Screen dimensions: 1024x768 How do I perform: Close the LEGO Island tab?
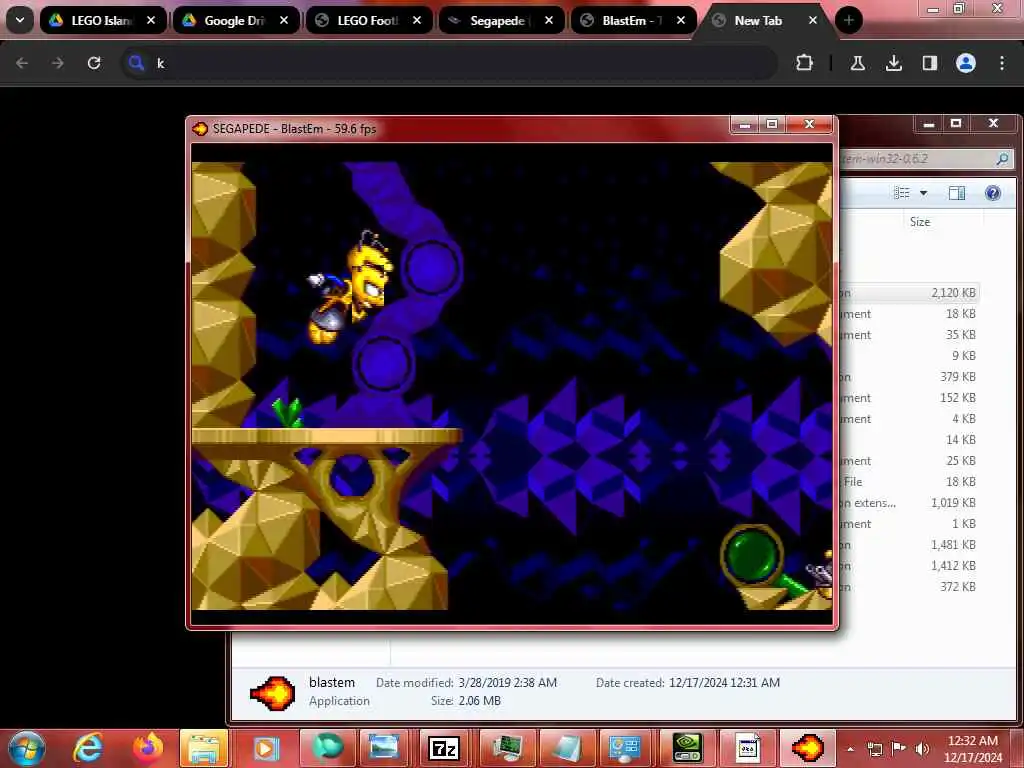[151, 20]
